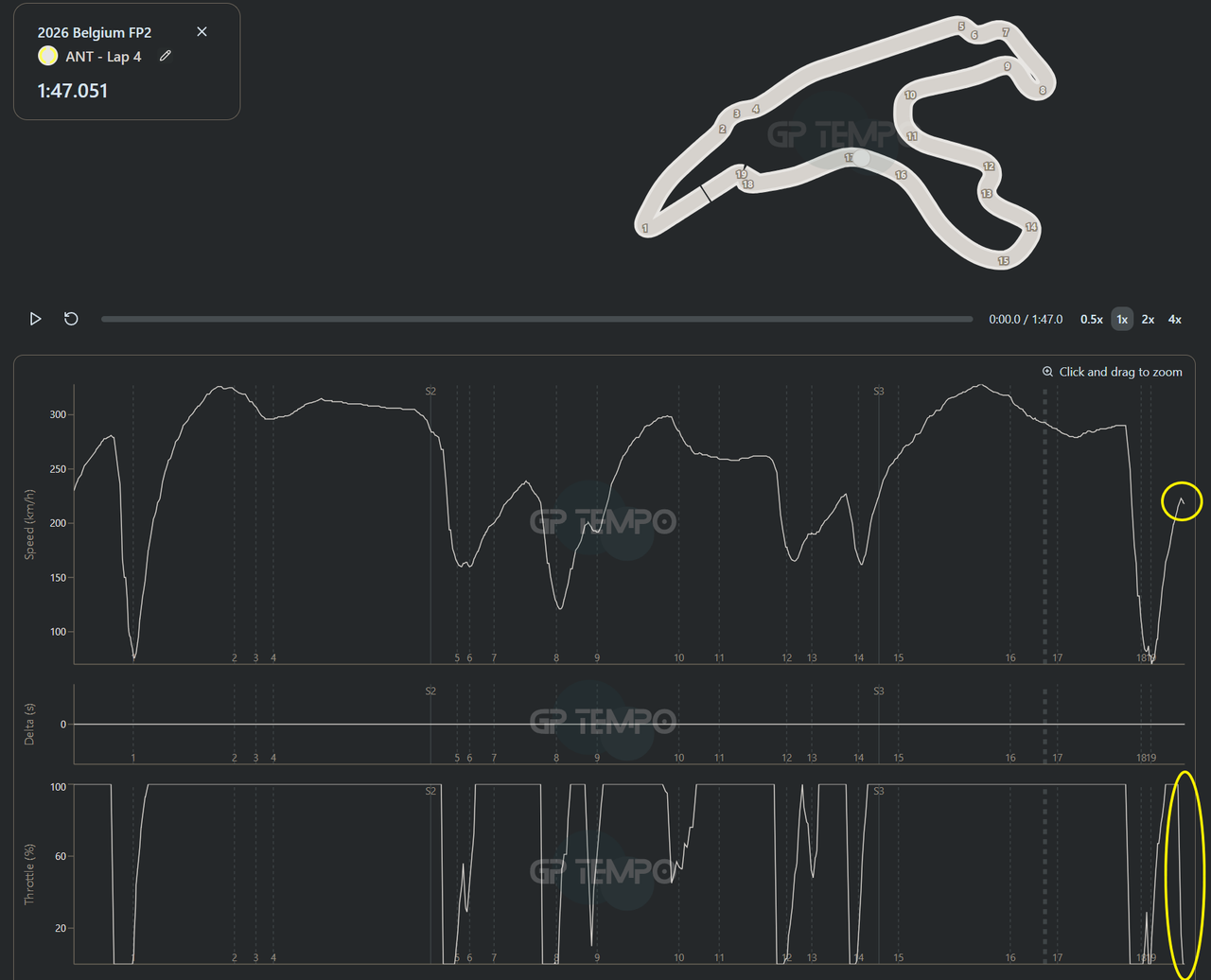Click the 'Click and drag to zoom' hint
The height and width of the screenshot is (980, 1211).
pos(1120,372)
